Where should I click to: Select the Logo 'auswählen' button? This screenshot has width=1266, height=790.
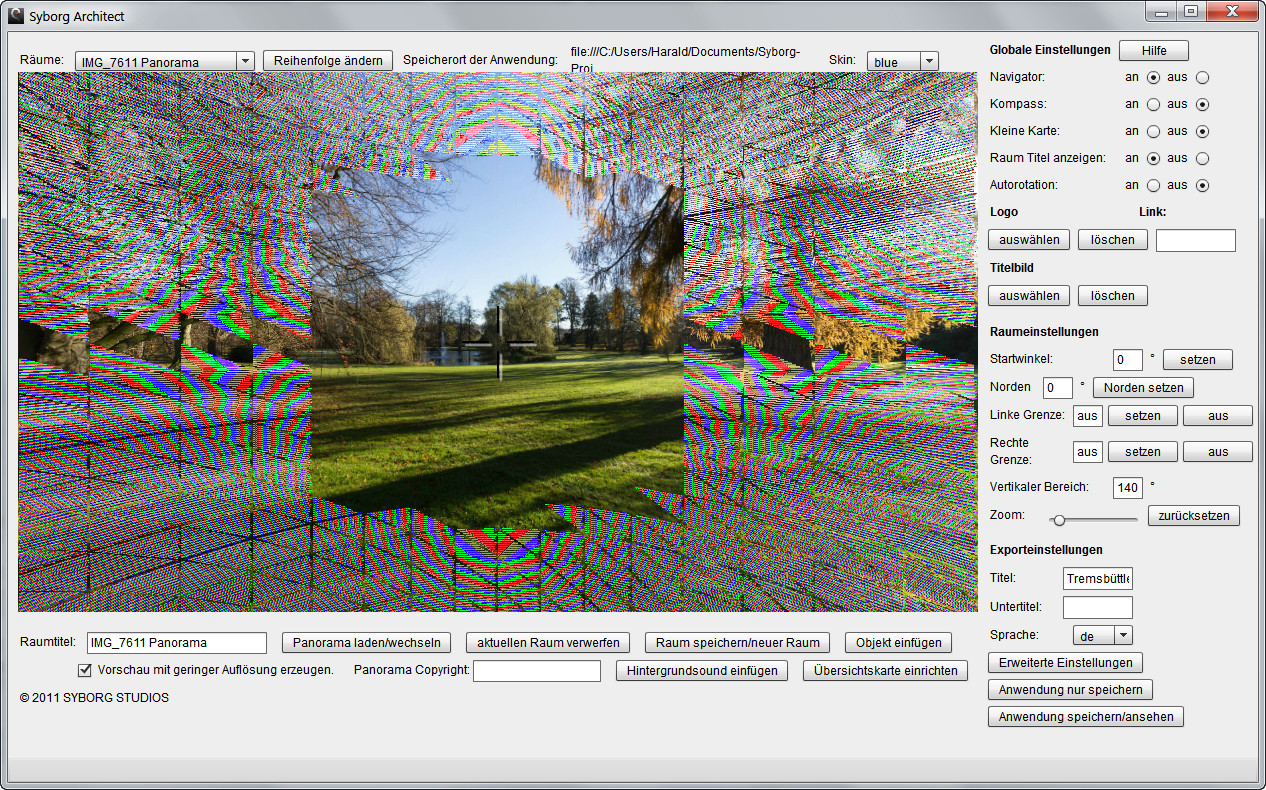(1029, 240)
